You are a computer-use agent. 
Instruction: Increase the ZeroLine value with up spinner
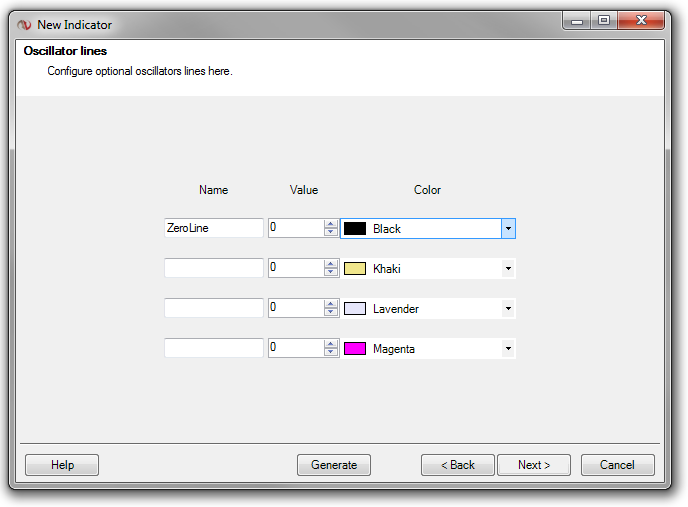pos(330,223)
